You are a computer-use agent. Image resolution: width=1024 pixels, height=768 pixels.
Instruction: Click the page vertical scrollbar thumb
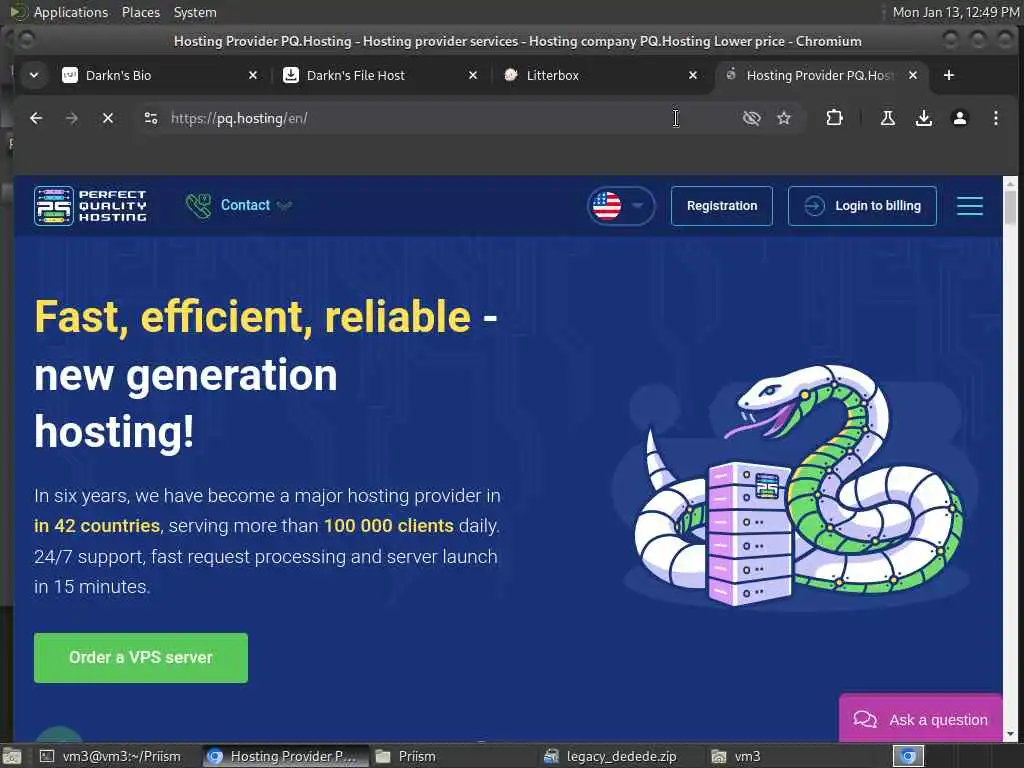click(x=1010, y=206)
